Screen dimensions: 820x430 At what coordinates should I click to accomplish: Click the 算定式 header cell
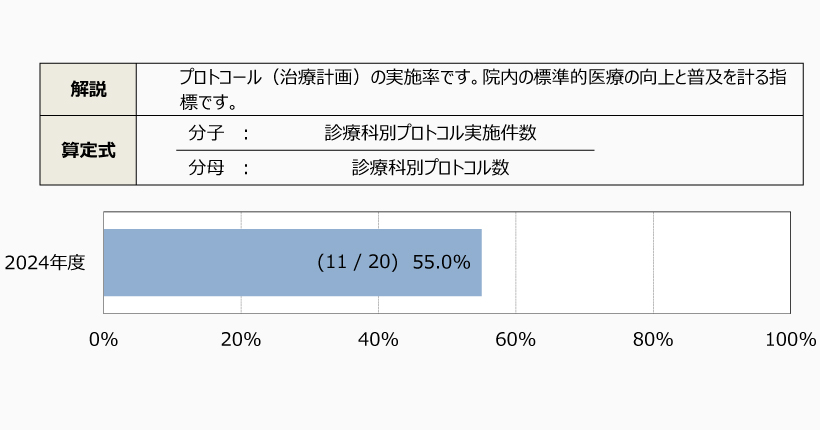(88, 150)
